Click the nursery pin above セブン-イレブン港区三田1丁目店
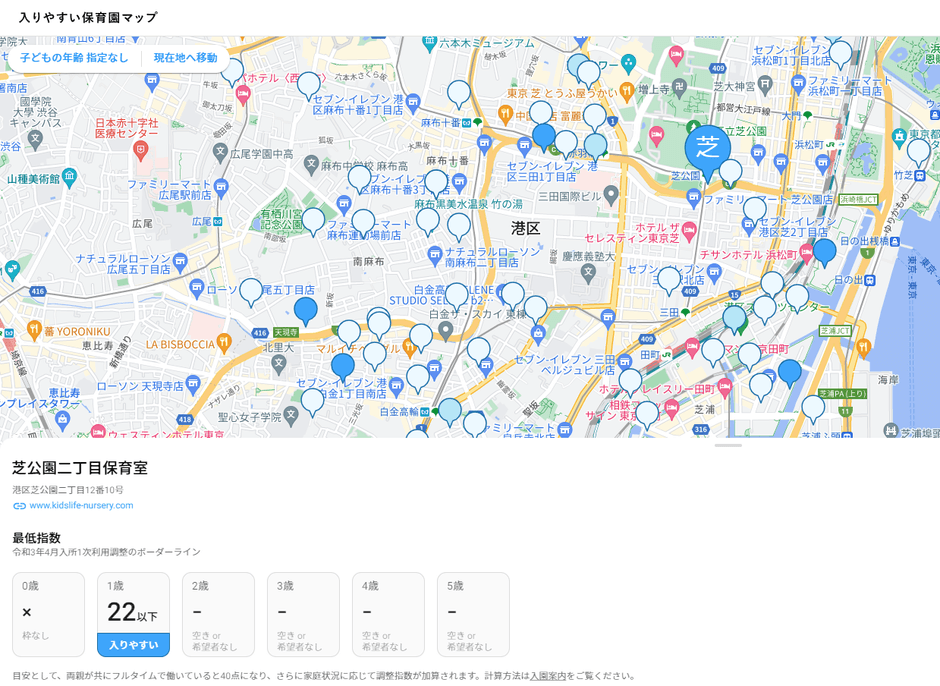This screenshot has height=686, width=940. (544, 137)
